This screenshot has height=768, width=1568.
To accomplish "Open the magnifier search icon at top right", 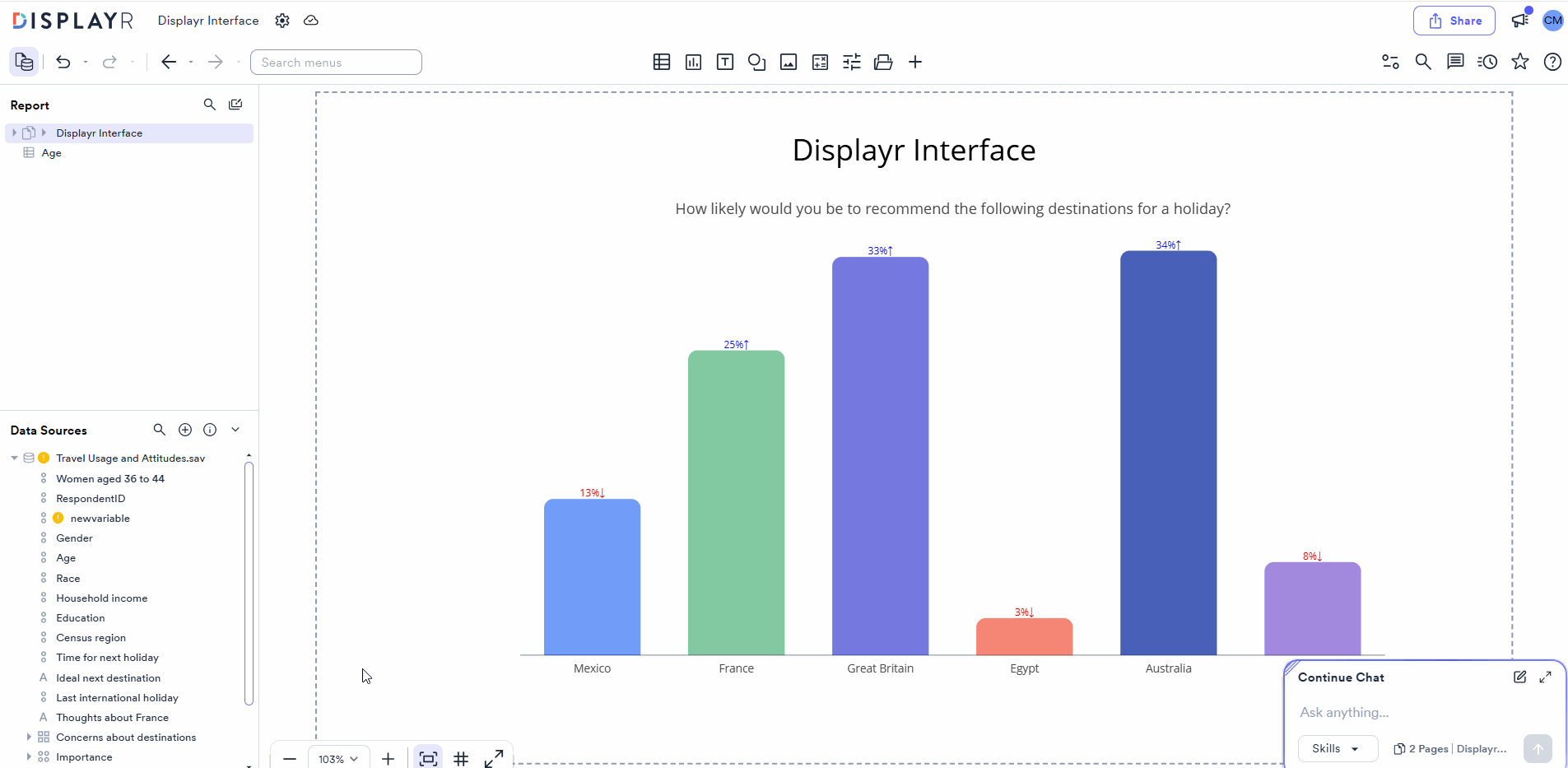I will point(1423,62).
